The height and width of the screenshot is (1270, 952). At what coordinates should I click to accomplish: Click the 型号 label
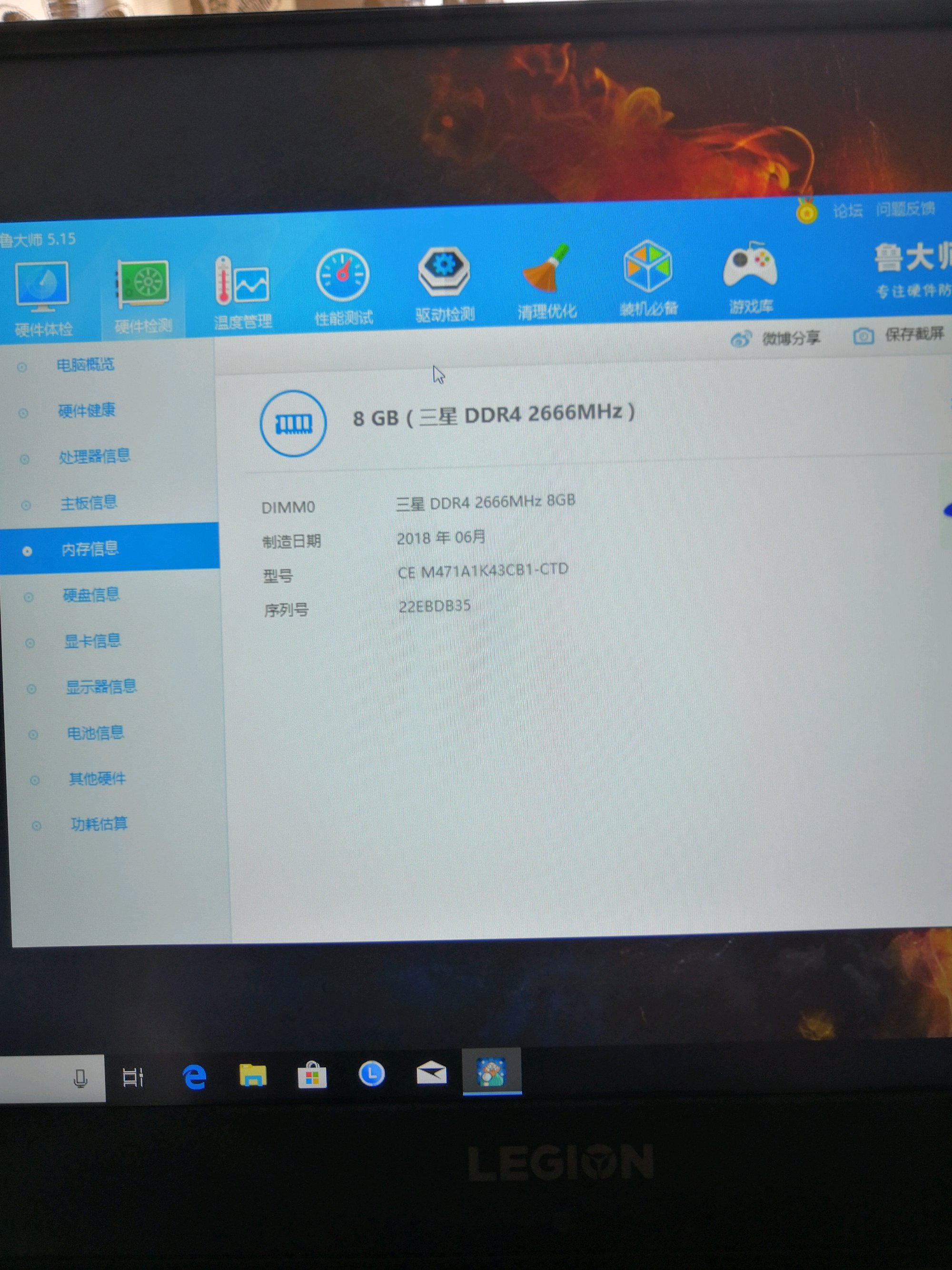tap(278, 576)
